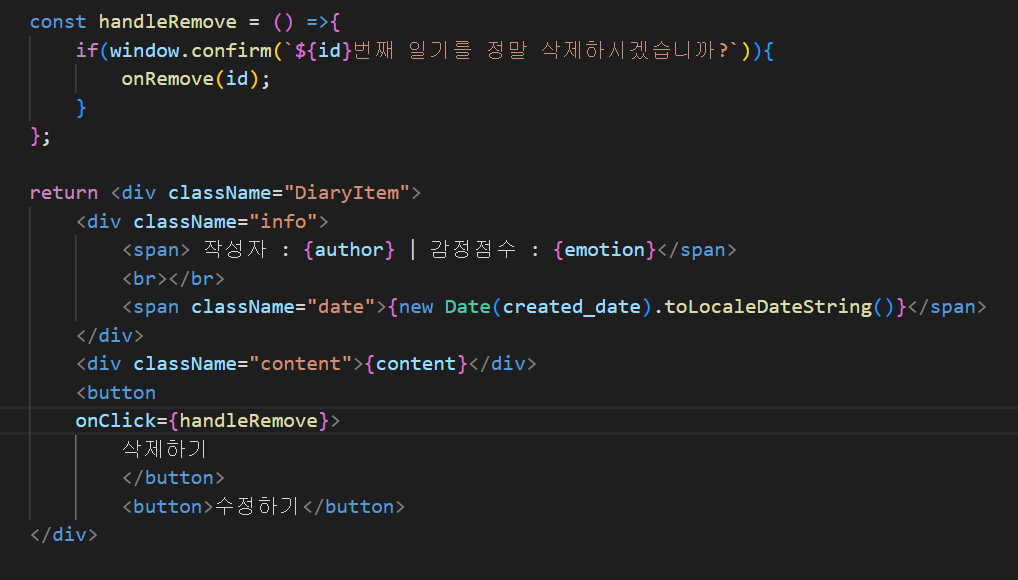Click the {author} expression
1018x580 pixels.
pyautogui.click(x=349, y=250)
